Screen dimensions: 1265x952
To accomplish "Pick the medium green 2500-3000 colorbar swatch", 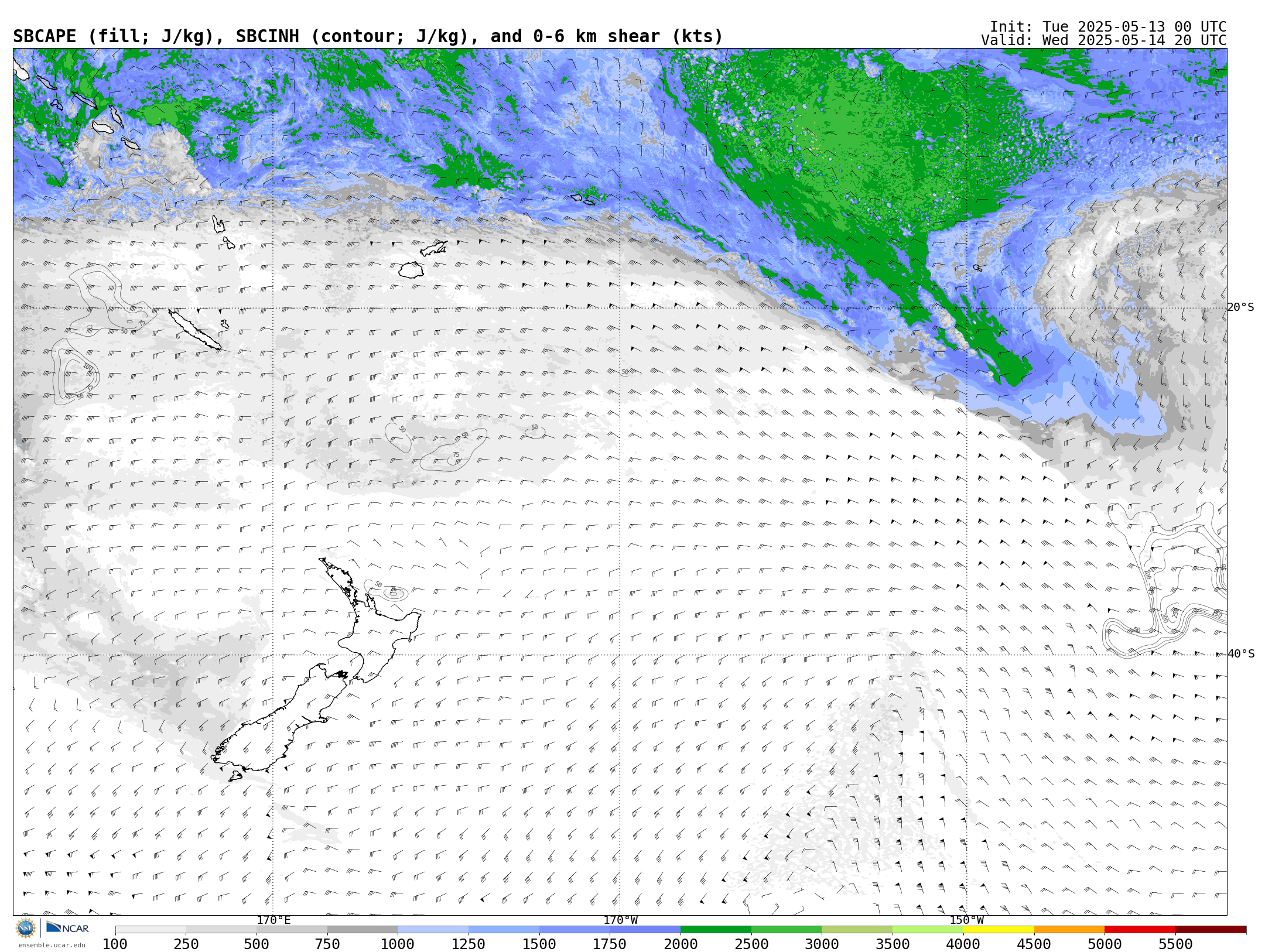I will [787, 930].
